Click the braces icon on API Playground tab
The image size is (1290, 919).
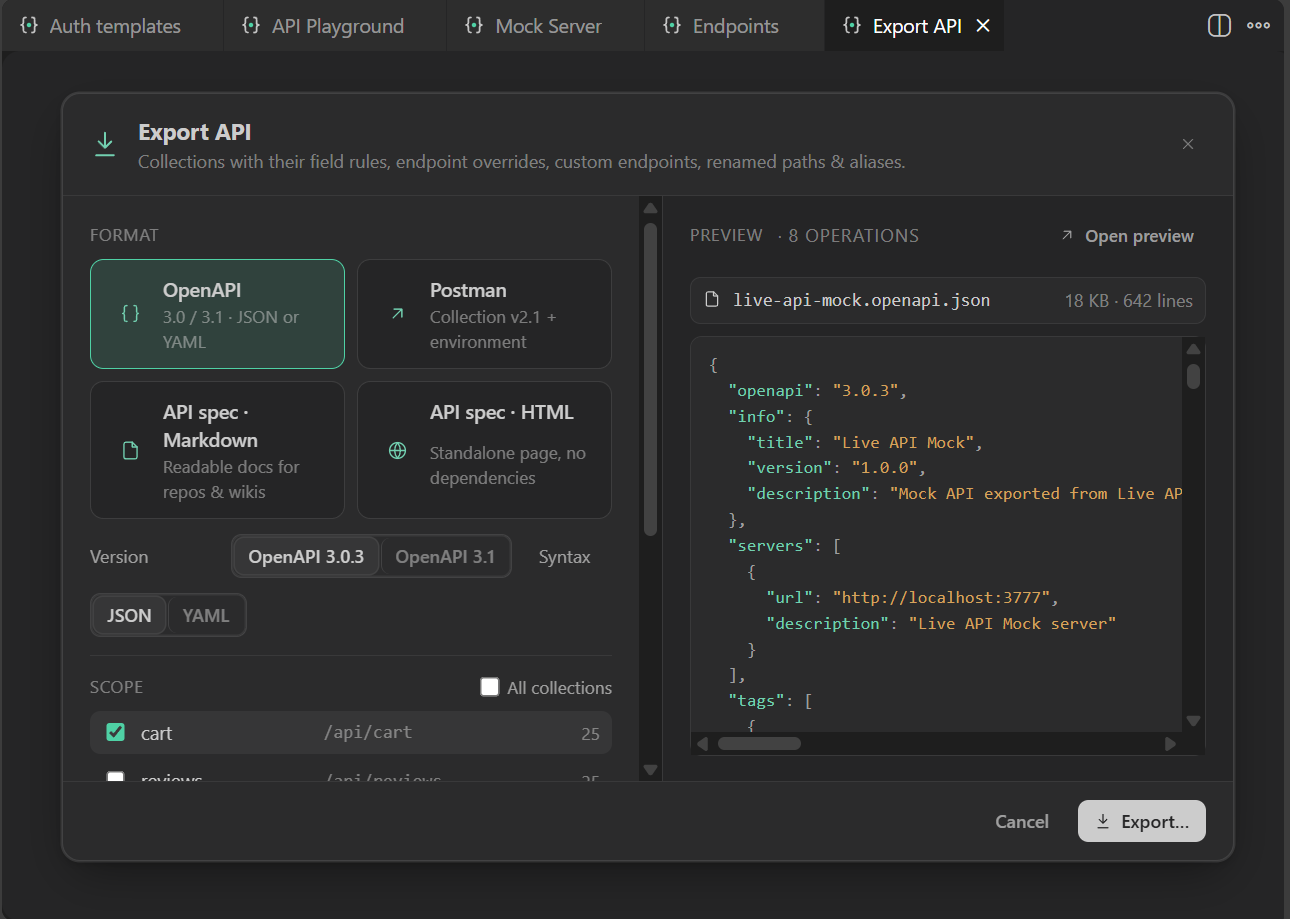[x=251, y=26]
